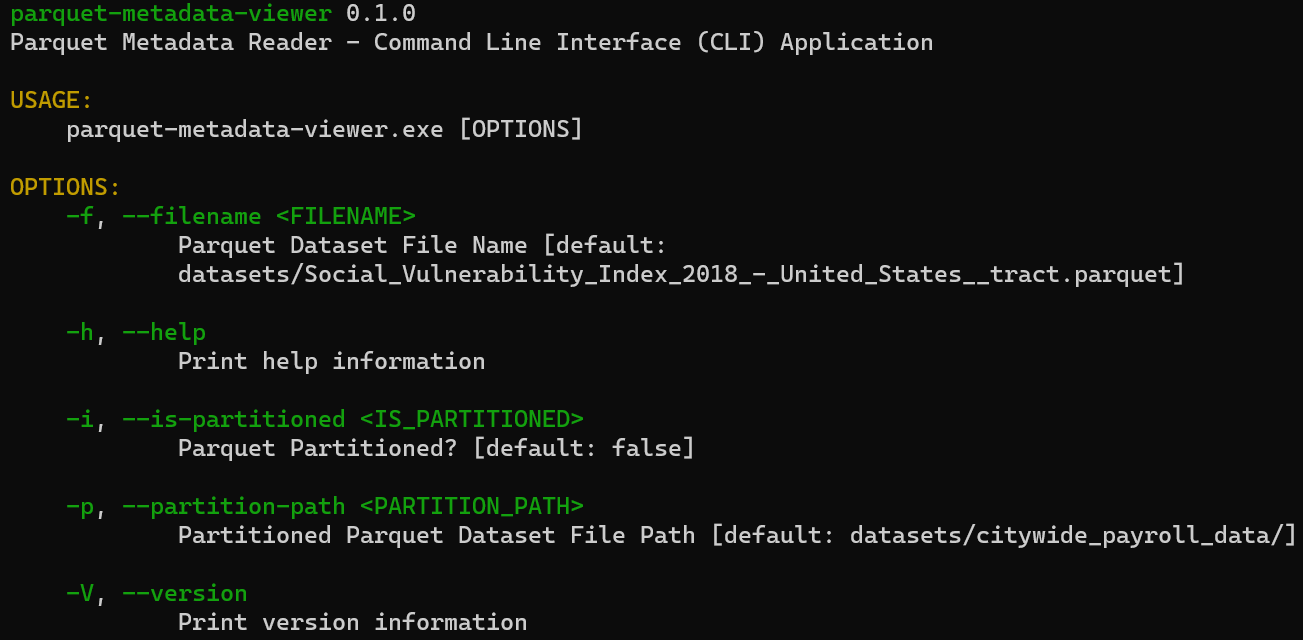
Task: Click the 'Print help information' description
Action: pos(331,361)
